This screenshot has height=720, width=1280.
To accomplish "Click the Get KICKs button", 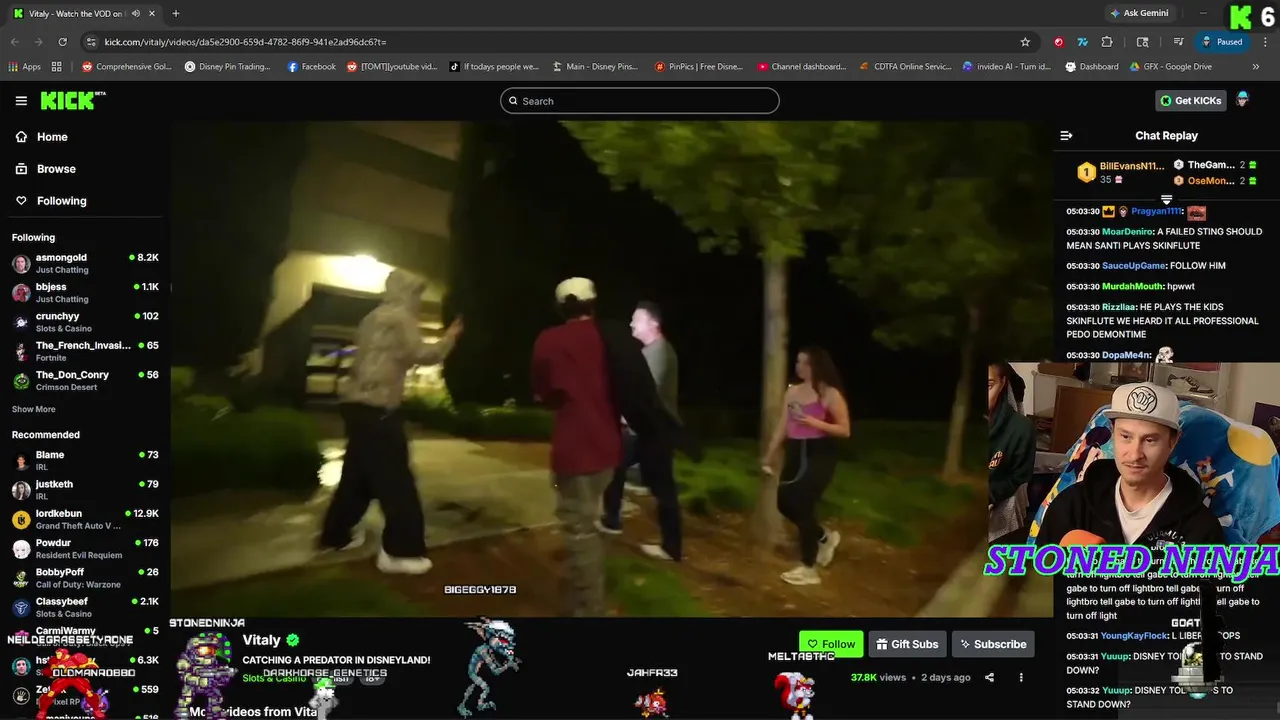I will pyautogui.click(x=1191, y=101).
